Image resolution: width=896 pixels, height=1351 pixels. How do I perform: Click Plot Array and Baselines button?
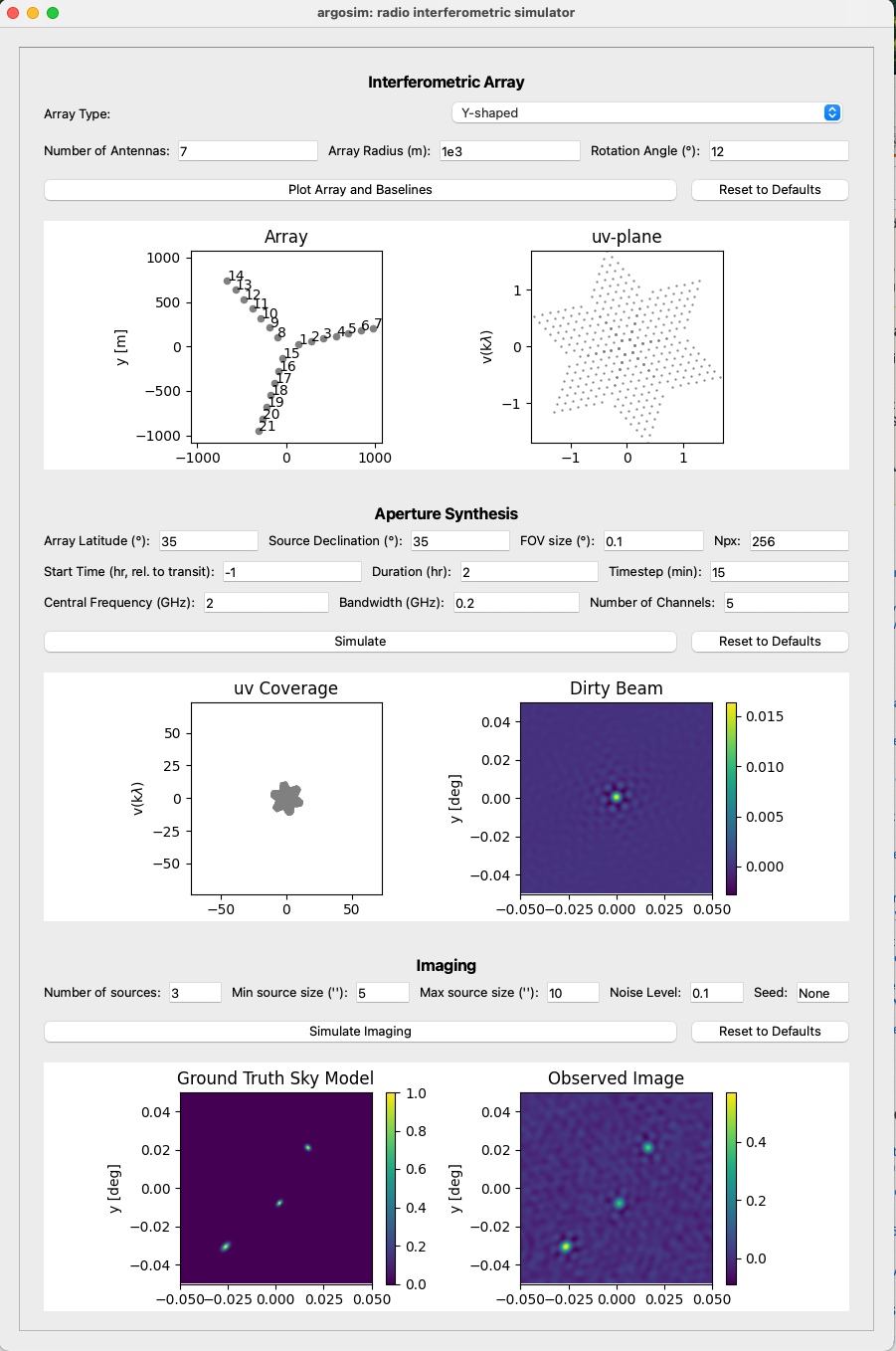(x=360, y=190)
